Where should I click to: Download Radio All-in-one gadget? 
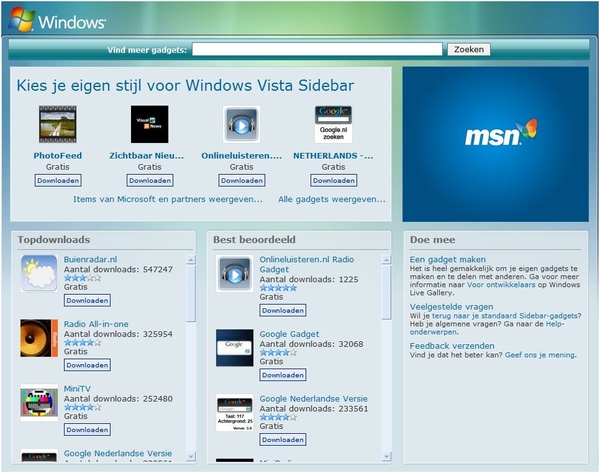coord(87,365)
